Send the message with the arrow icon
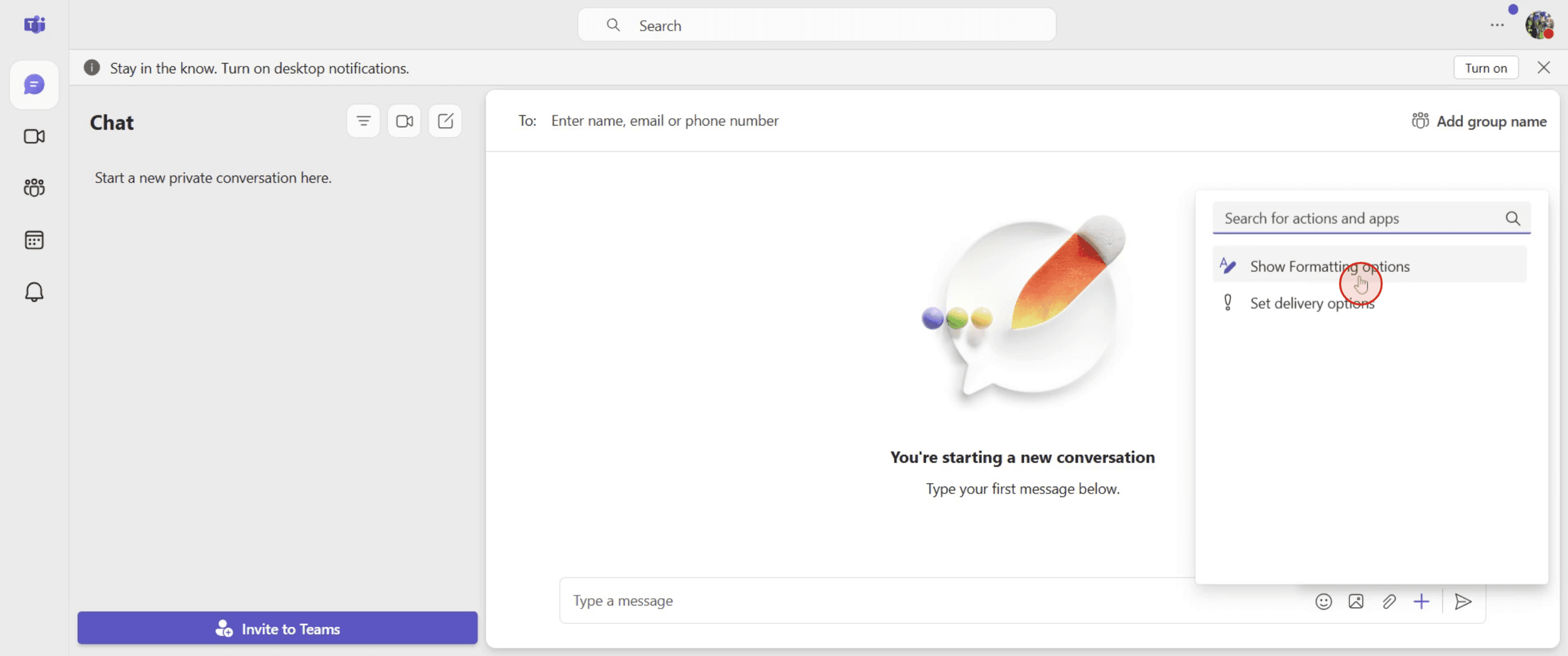This screenshot has height=656, width=1568. [x=1463, y=601]
